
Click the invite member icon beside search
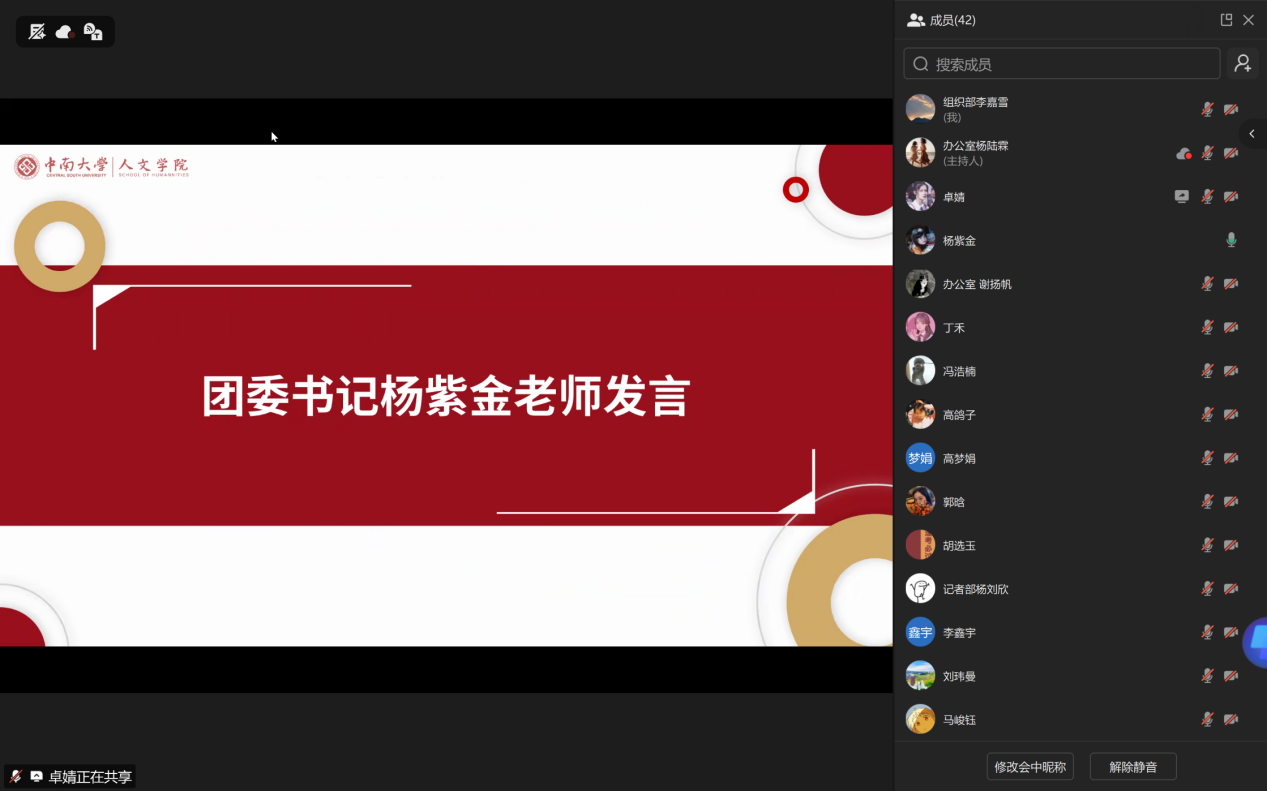tap(1242, 64)
